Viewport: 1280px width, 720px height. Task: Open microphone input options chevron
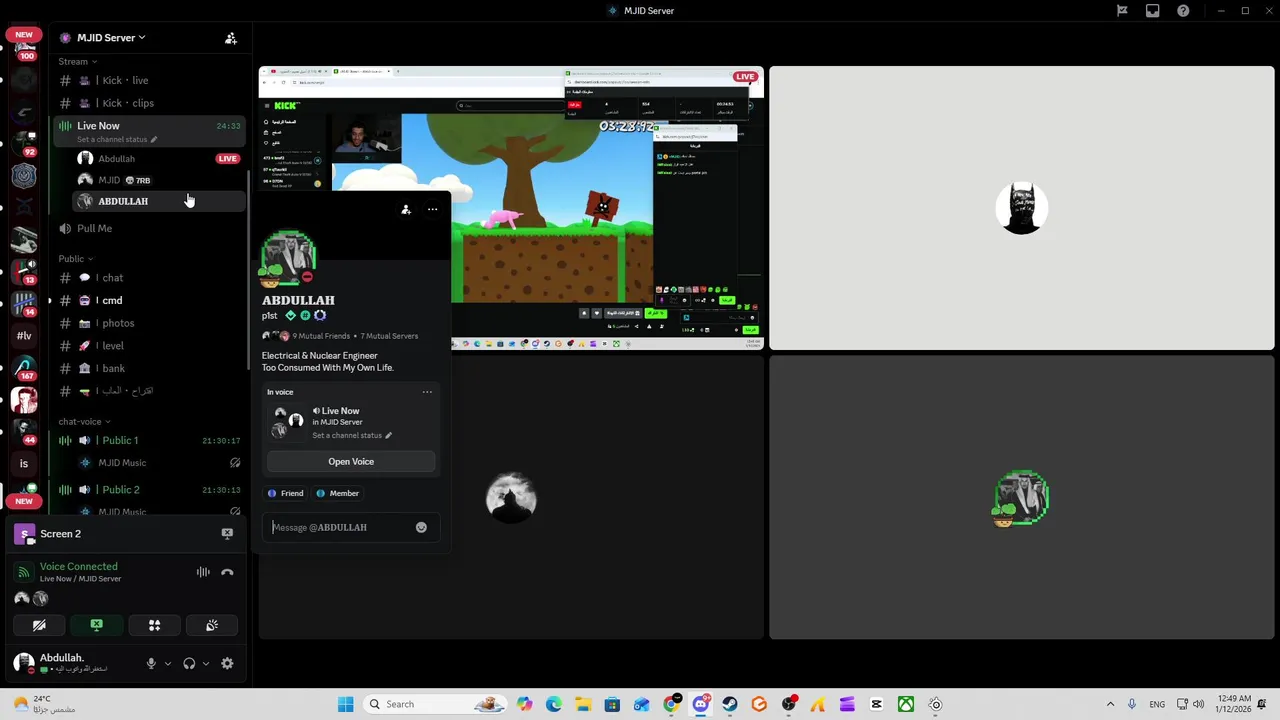(167, 663)
